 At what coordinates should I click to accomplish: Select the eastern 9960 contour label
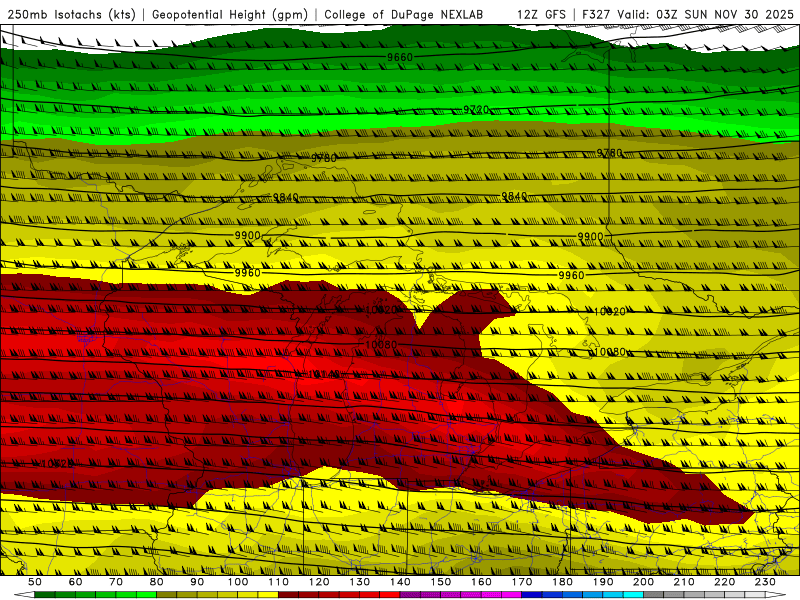point(571,276)
